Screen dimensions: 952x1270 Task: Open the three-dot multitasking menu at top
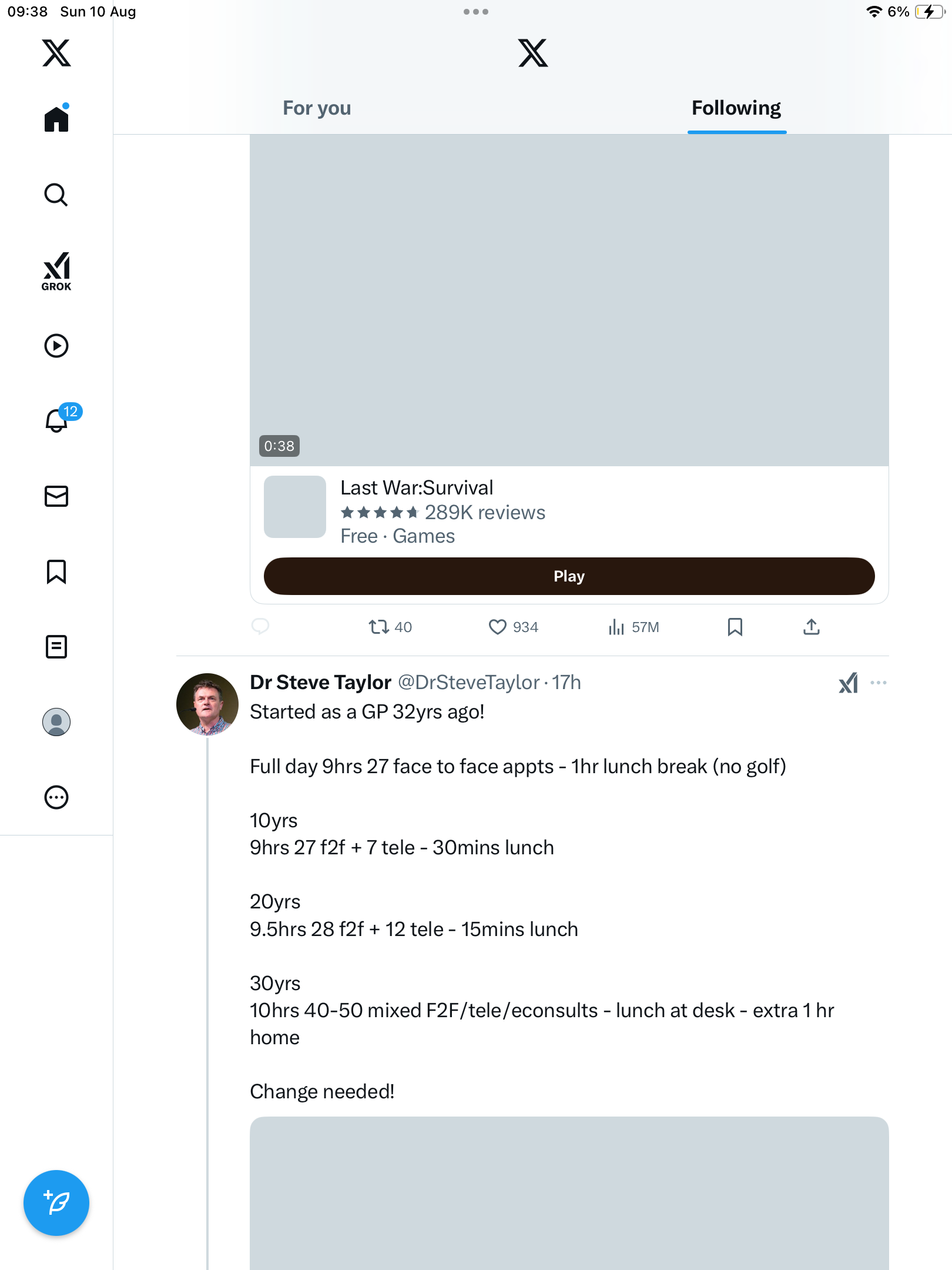coord(475,12)
